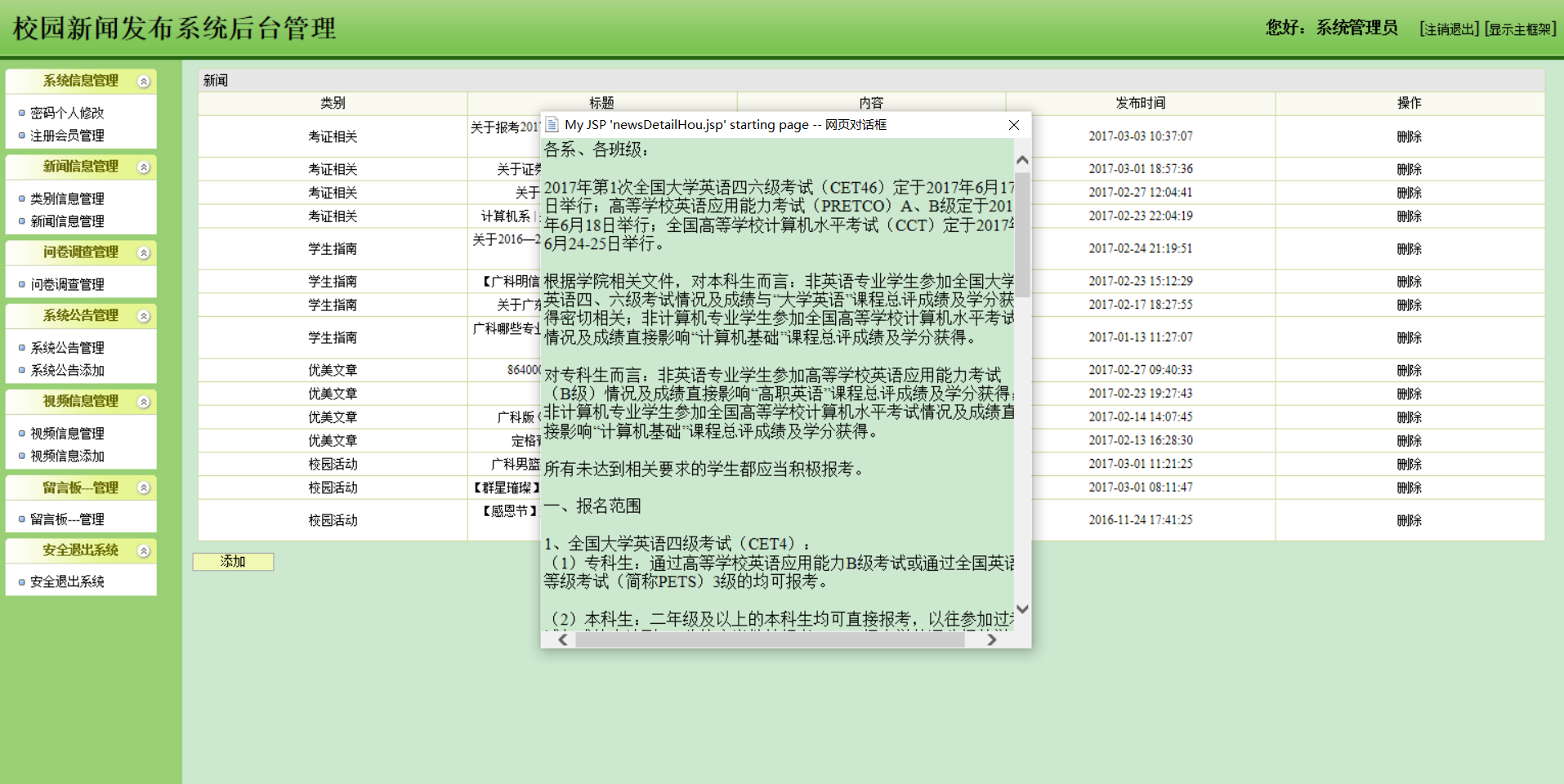Collapse the 视频信息管理 section arrow

tap(144, 402)
